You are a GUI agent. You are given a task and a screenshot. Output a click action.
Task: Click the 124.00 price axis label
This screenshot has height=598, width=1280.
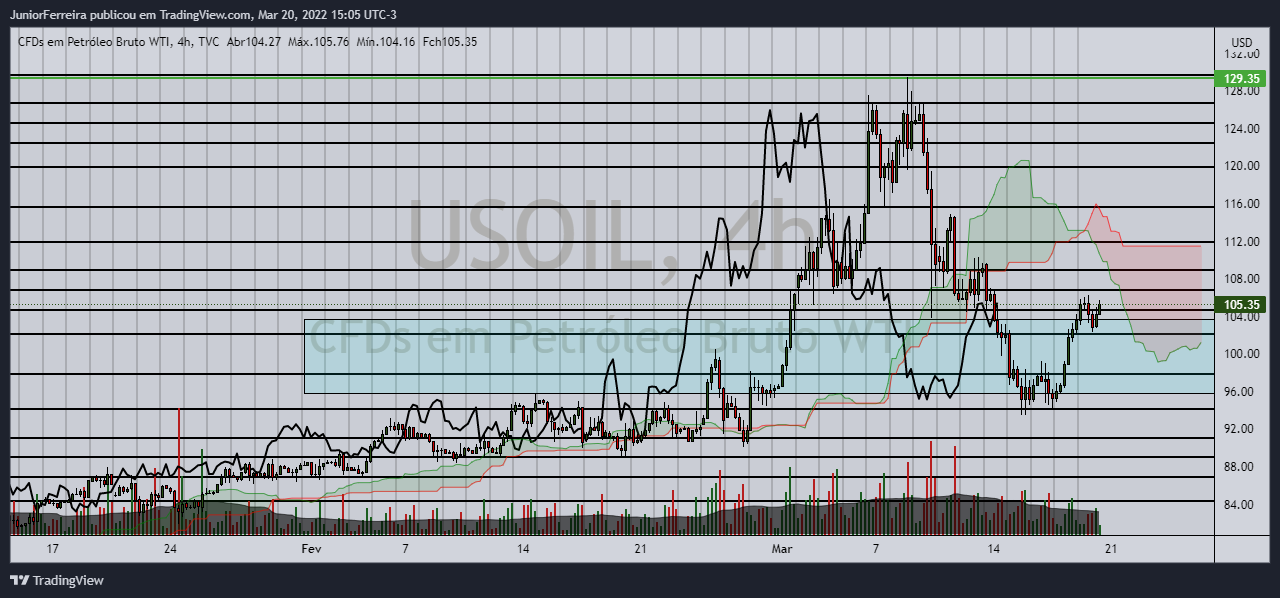click(1243, 129)
